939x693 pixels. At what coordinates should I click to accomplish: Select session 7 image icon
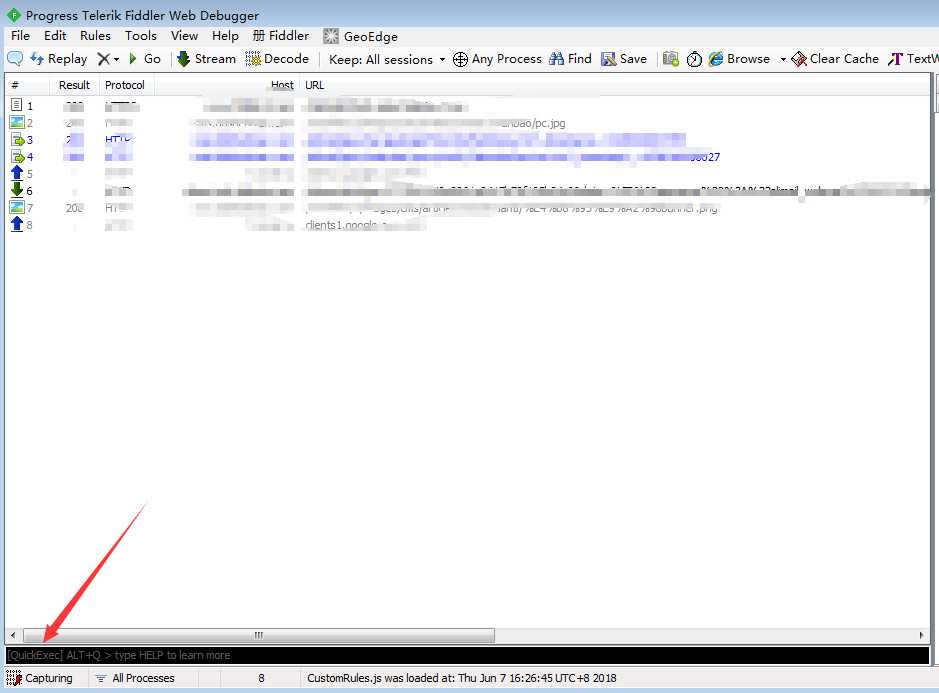click(x=17, y=207)
